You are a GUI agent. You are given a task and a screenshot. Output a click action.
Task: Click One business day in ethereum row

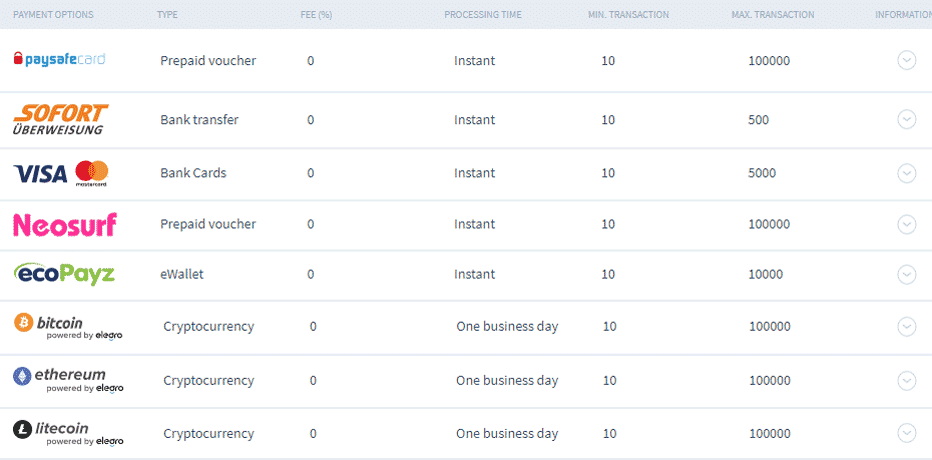pyautogui.click(x=507, y=380)
